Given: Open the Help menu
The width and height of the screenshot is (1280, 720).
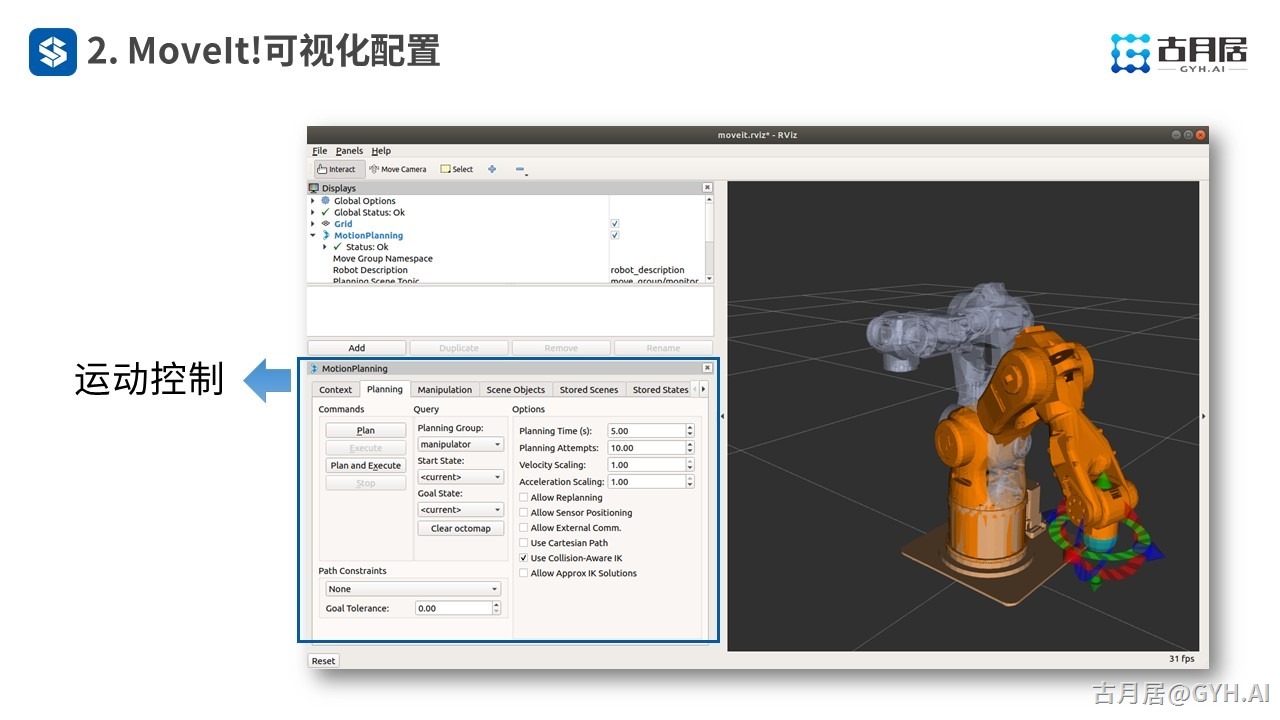Looking at the screenshot, I should tap(381, 151).
